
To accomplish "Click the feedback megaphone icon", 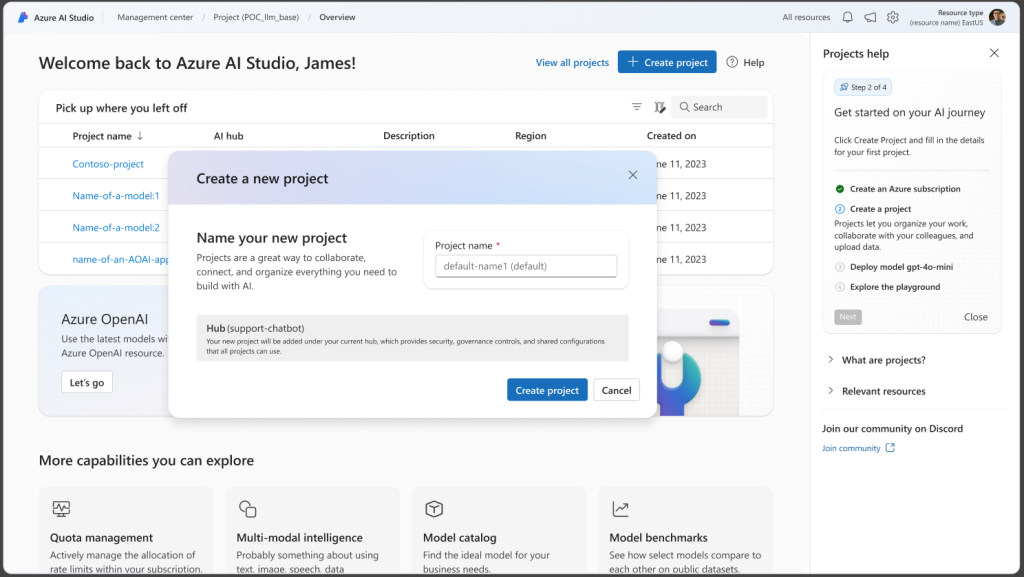I will (870, 18).
